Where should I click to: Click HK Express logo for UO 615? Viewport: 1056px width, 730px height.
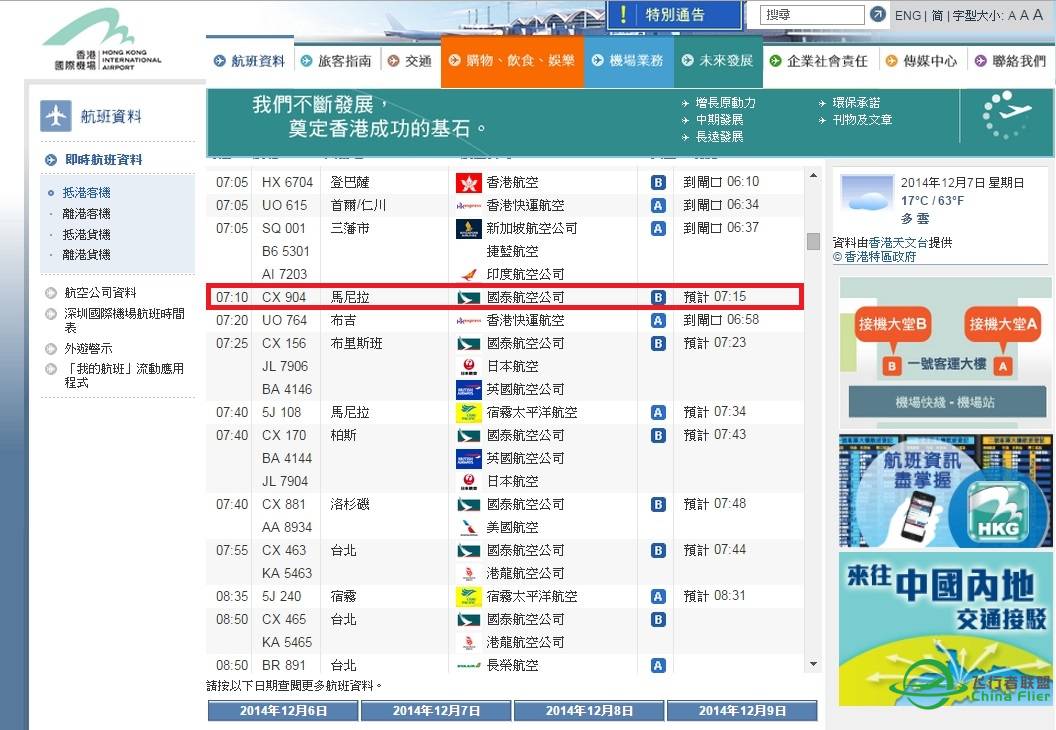click(468, 205)
